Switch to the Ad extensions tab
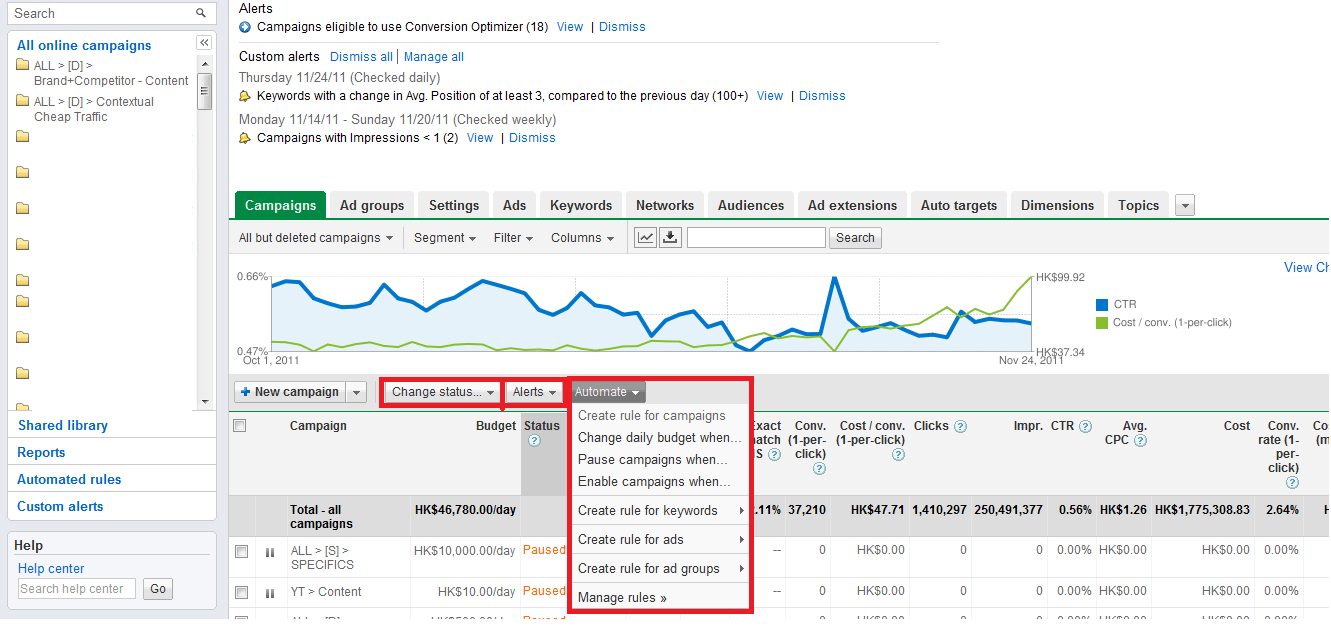This screenshot has width=1331, height=626. pos(853,205)
